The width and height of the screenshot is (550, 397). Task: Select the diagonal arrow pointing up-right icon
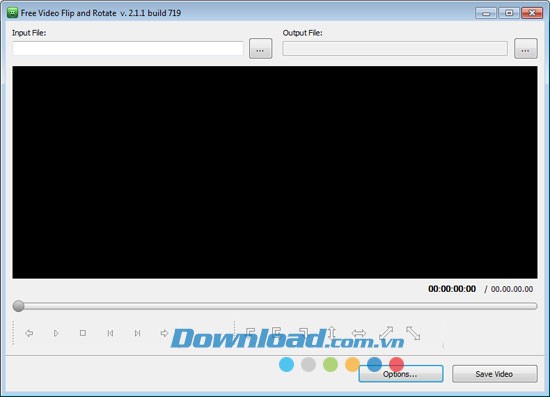coord(386,333)
